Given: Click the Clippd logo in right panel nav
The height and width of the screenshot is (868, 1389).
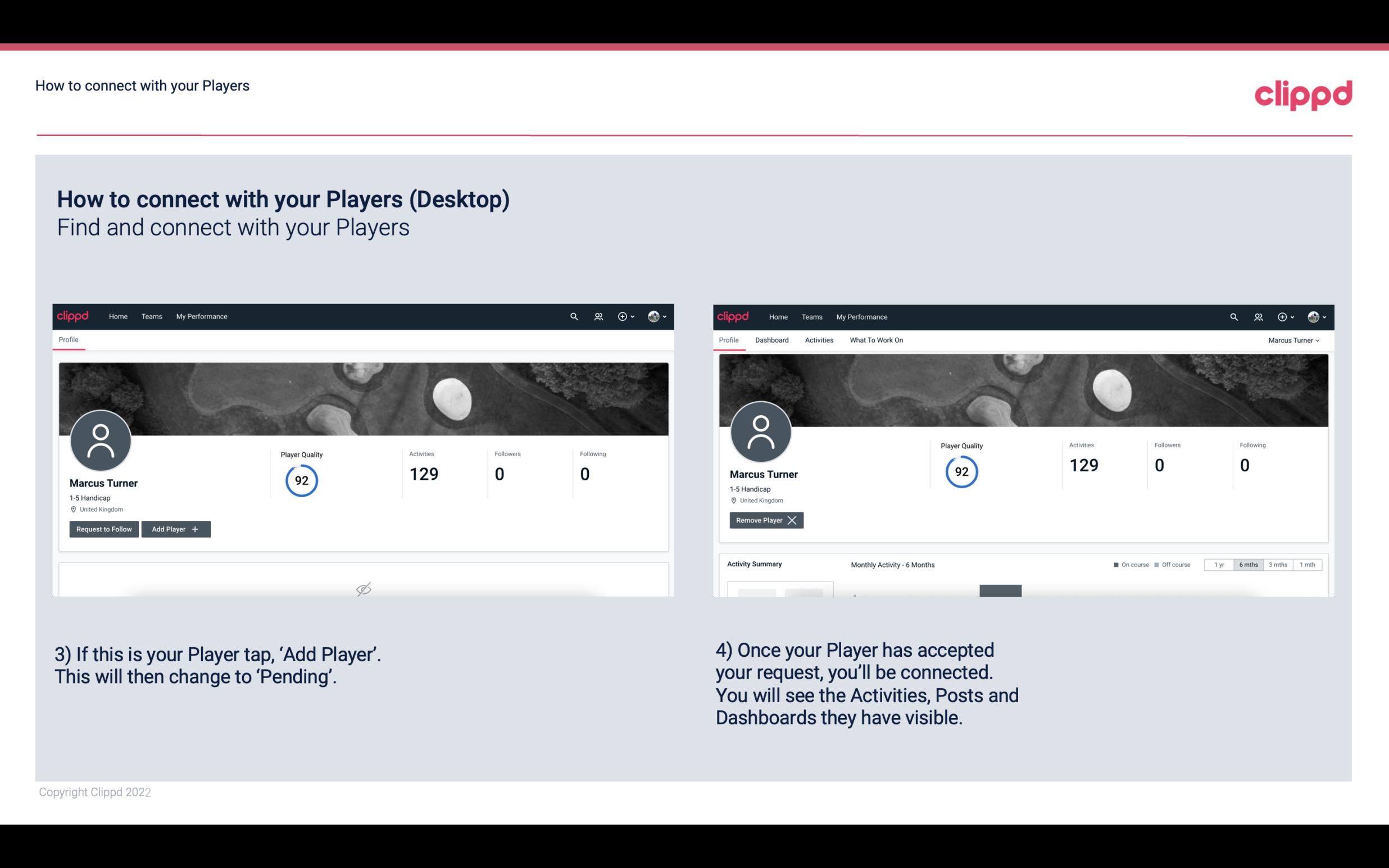Looking at the screenshot, I should coord(733,316).
